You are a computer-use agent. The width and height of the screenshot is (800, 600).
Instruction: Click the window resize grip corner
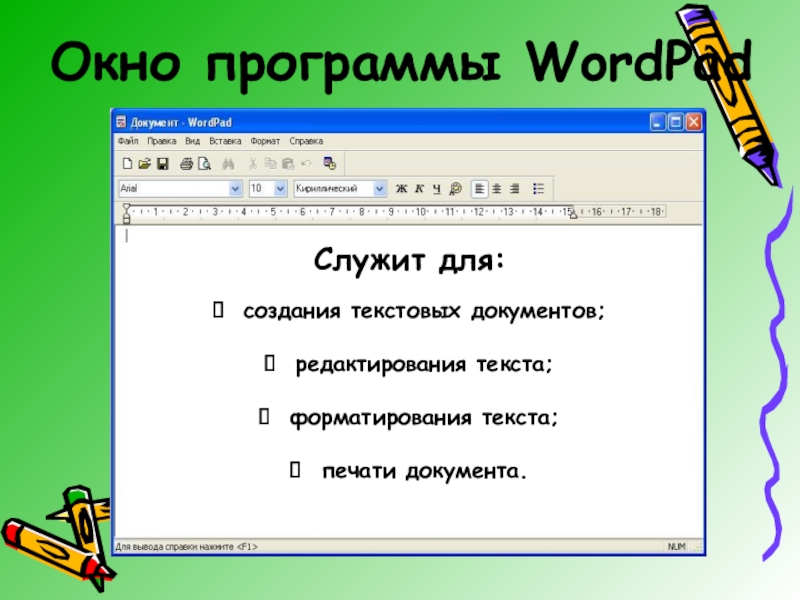pos(698,547)
